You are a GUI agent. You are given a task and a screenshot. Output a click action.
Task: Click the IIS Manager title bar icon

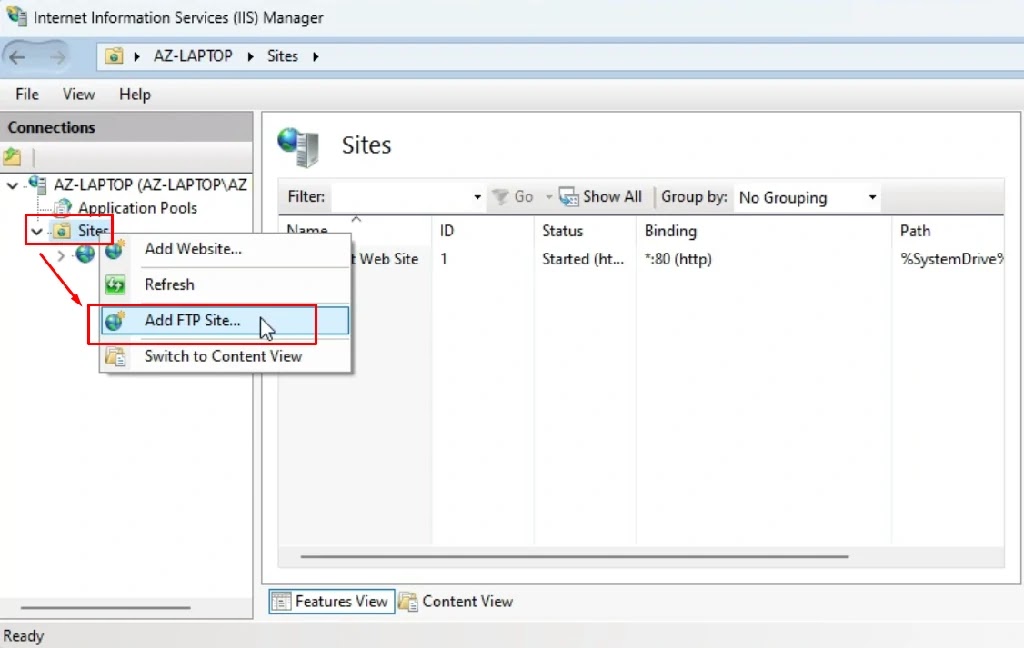pos(16,16)
